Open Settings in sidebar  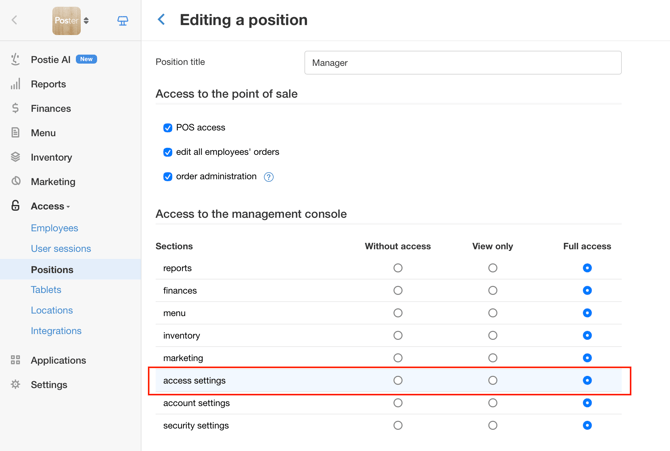coord(49,385)
